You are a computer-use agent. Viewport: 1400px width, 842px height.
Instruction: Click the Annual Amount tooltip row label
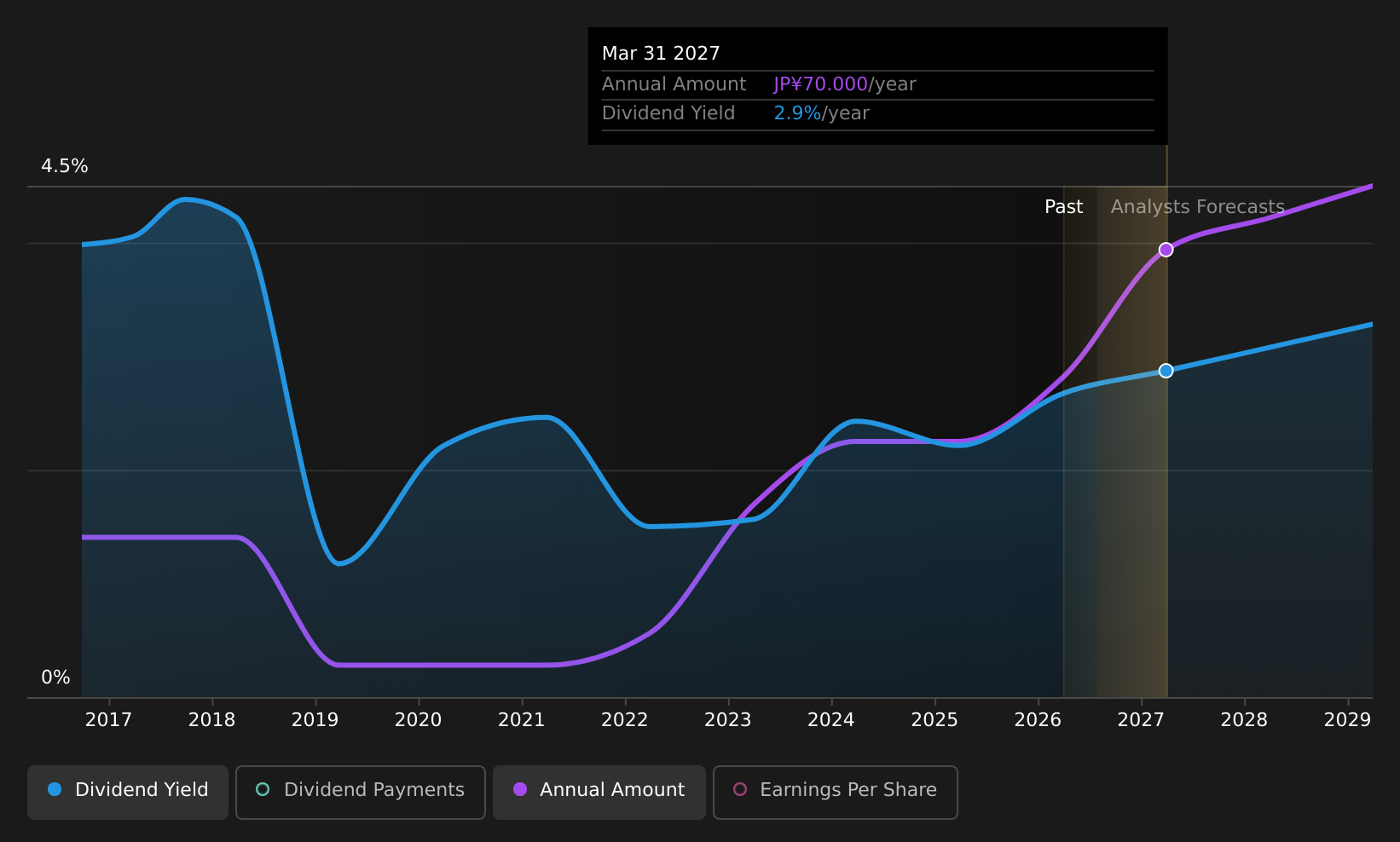(674, 84)
